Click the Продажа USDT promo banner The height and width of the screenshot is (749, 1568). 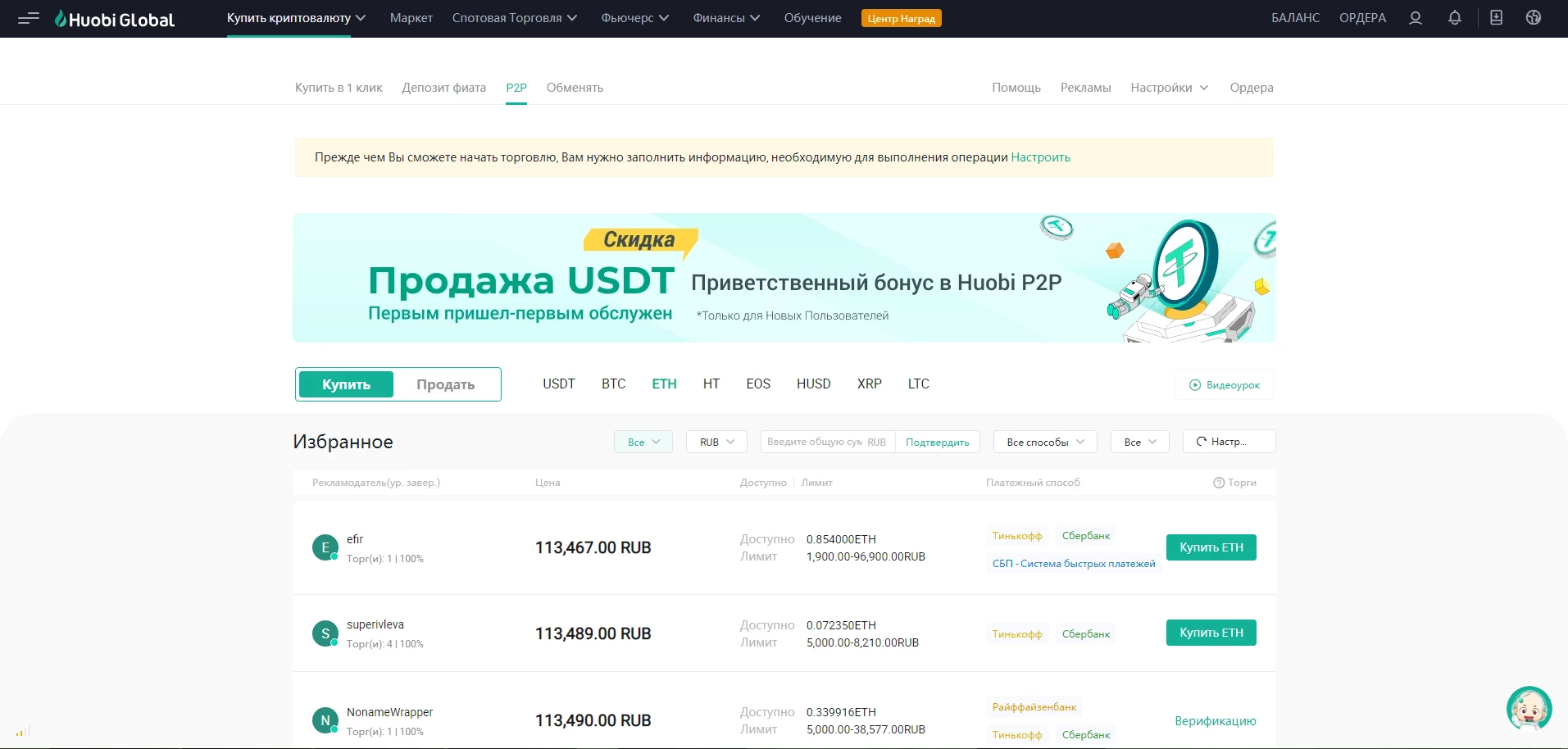[784, 278]
